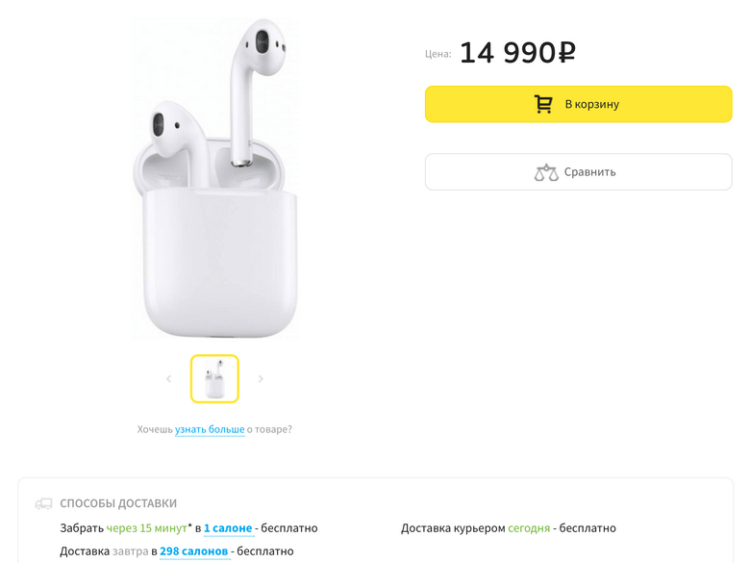Click the 14 990₽ price text

coord(518,53)
